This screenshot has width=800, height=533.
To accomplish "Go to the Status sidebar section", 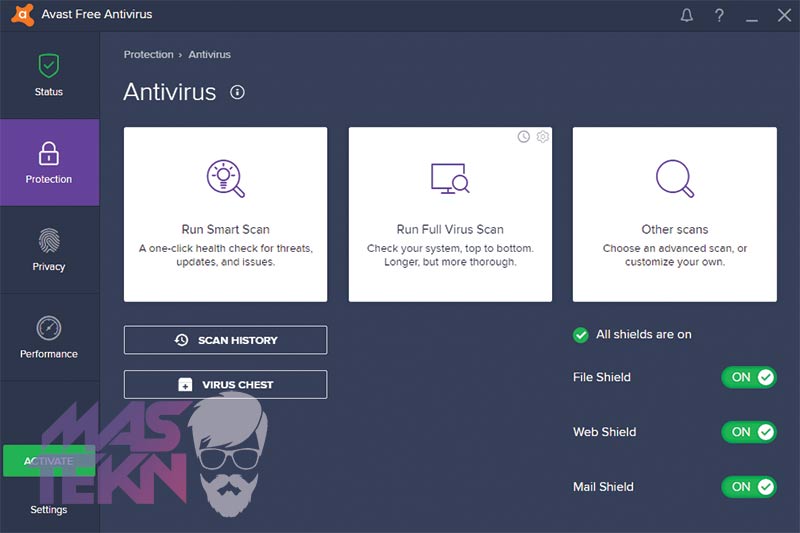I will [49, 75].
